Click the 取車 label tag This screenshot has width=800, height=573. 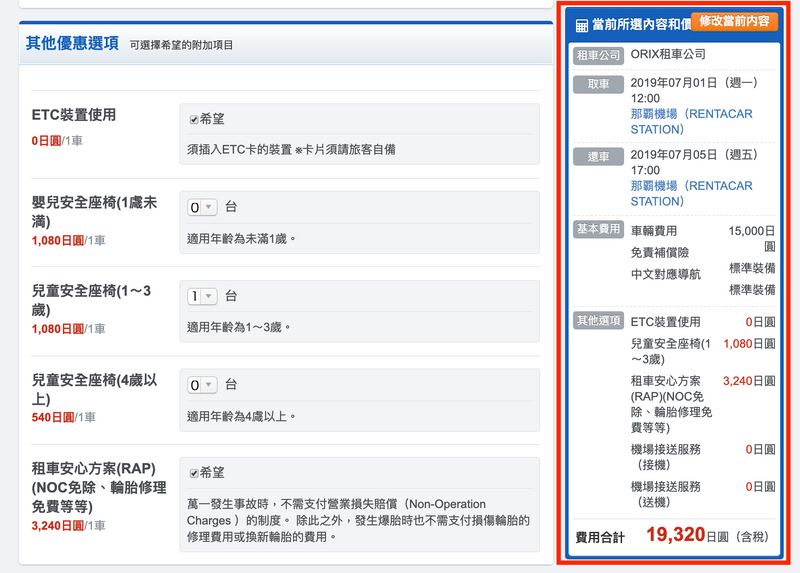(x=598, y=84)
